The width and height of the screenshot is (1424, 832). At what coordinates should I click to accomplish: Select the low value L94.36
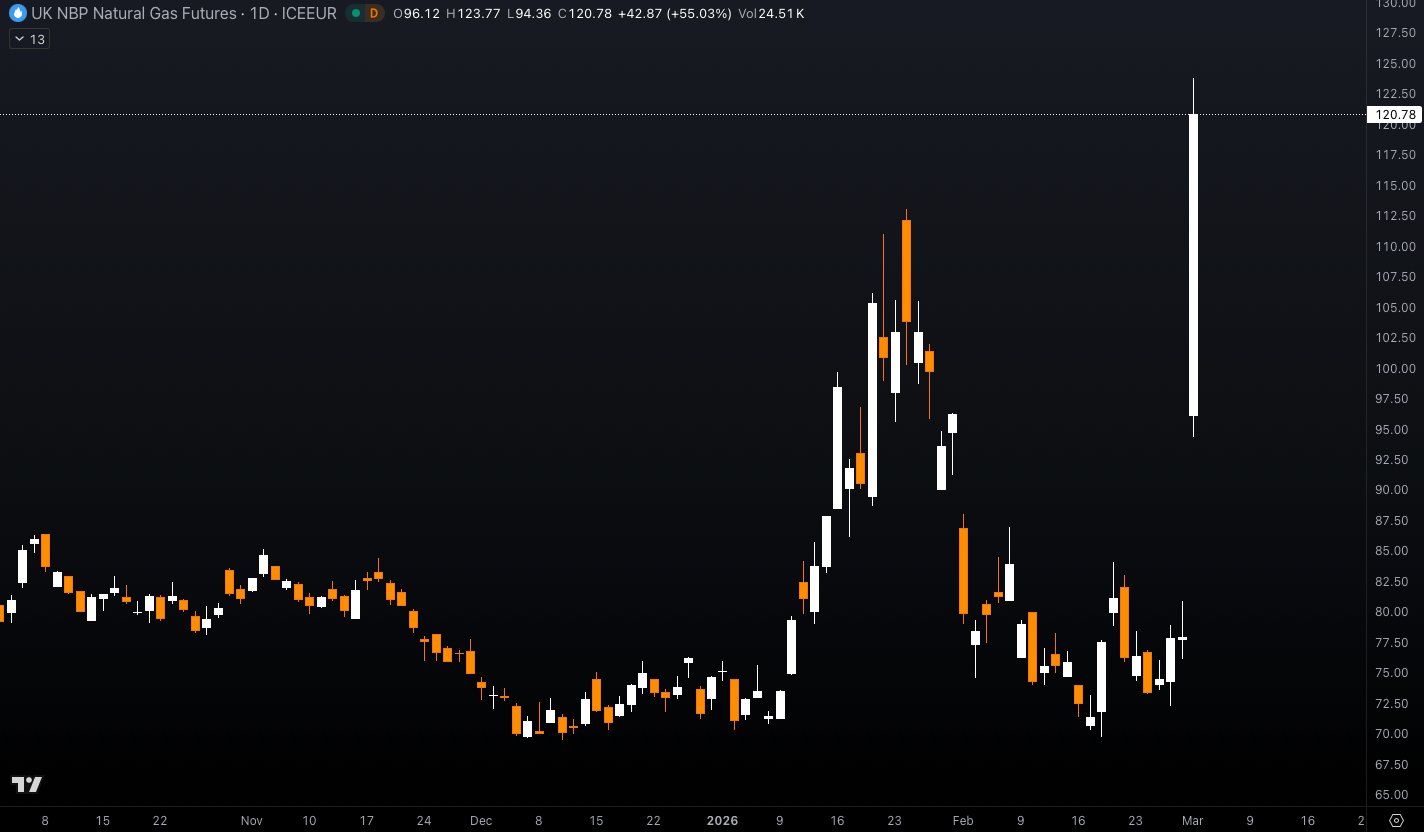(529, 14)
